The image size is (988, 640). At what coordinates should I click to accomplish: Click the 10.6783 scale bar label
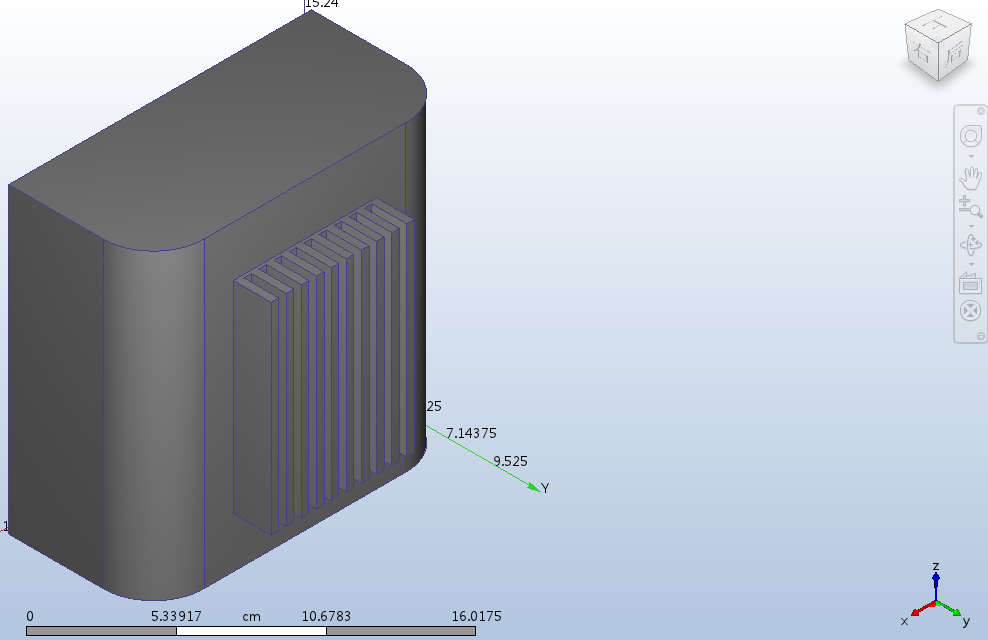(326, 616)
